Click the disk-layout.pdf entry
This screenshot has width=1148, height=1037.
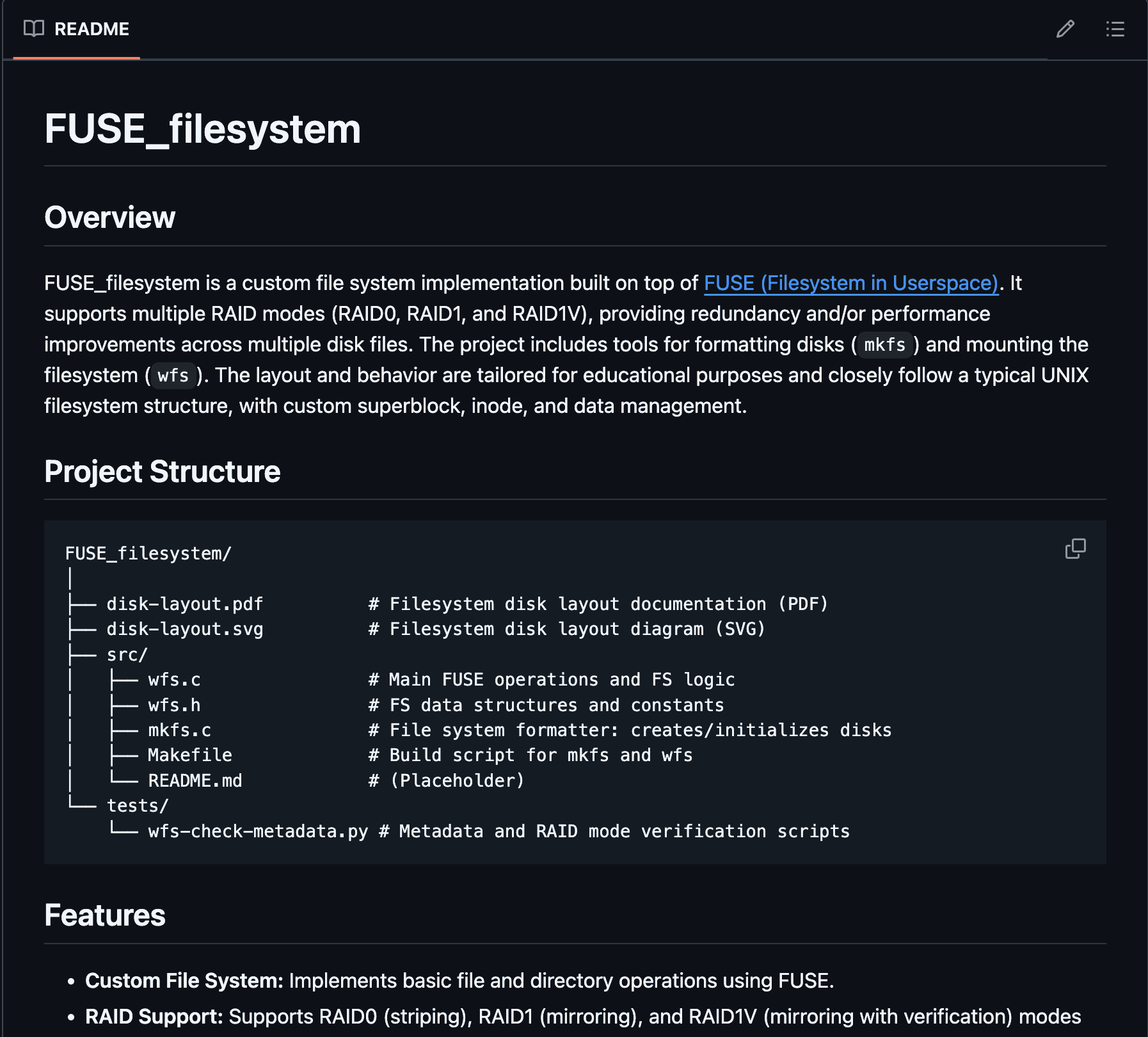184,604
